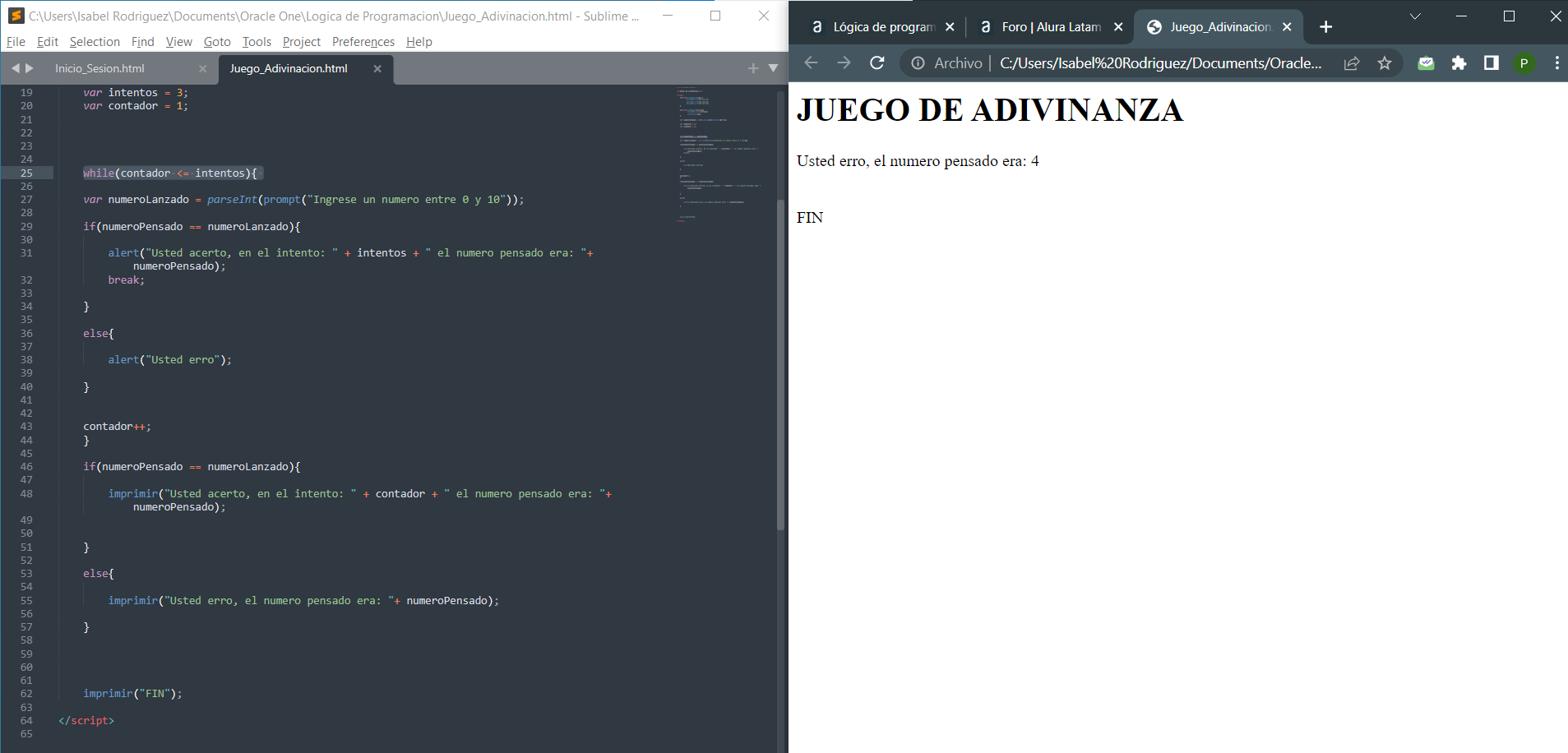
Task: Click the var intentos = 3; line
Action: (136, 92)
